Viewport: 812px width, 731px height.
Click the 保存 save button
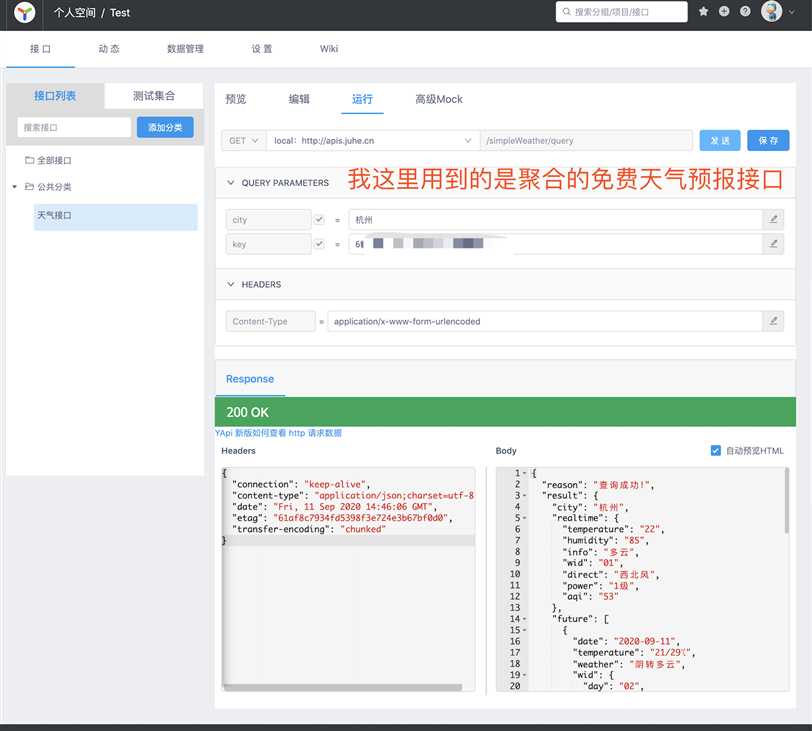768,141
